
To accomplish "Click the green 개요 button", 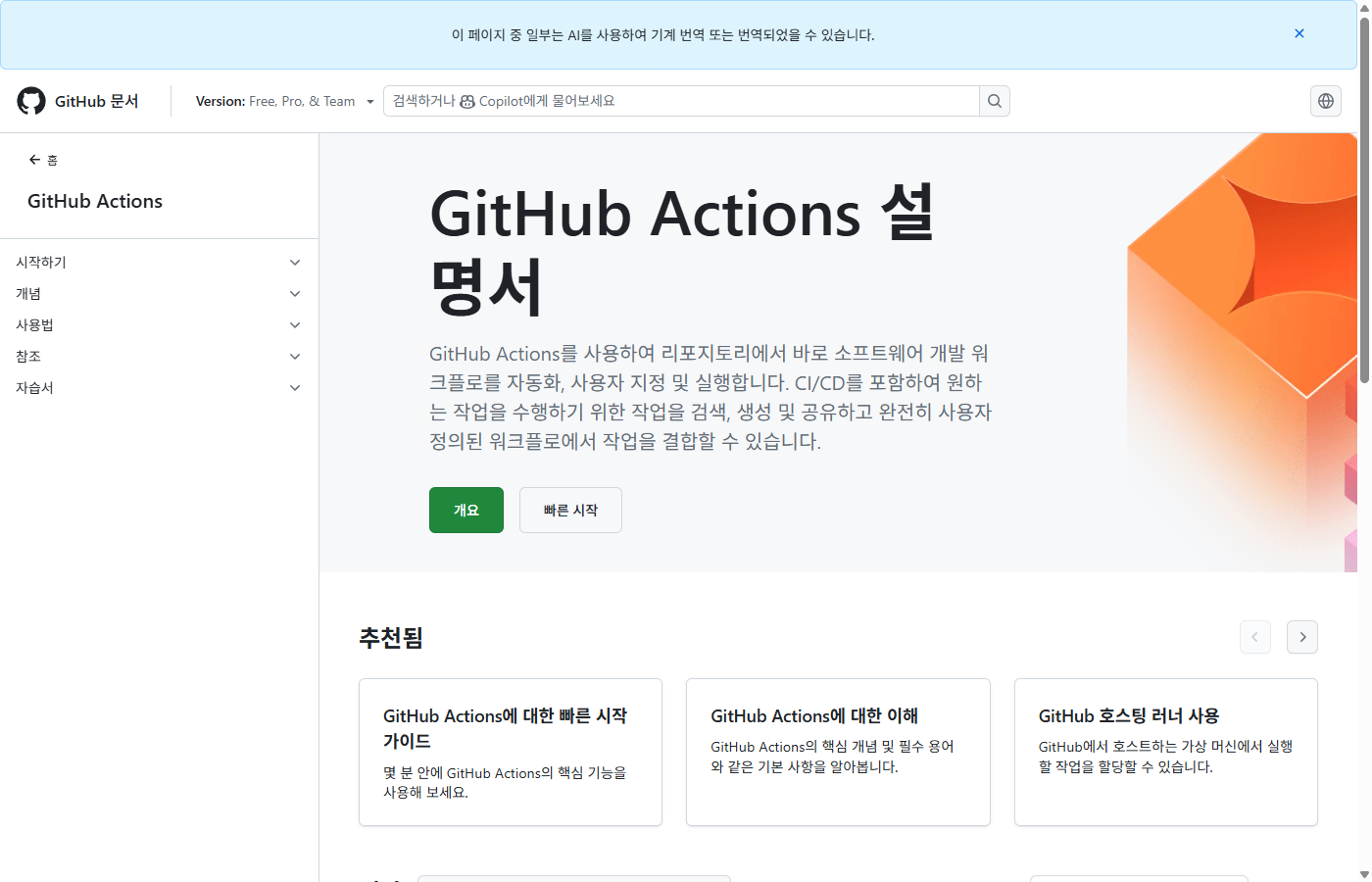I will (465, 510).
